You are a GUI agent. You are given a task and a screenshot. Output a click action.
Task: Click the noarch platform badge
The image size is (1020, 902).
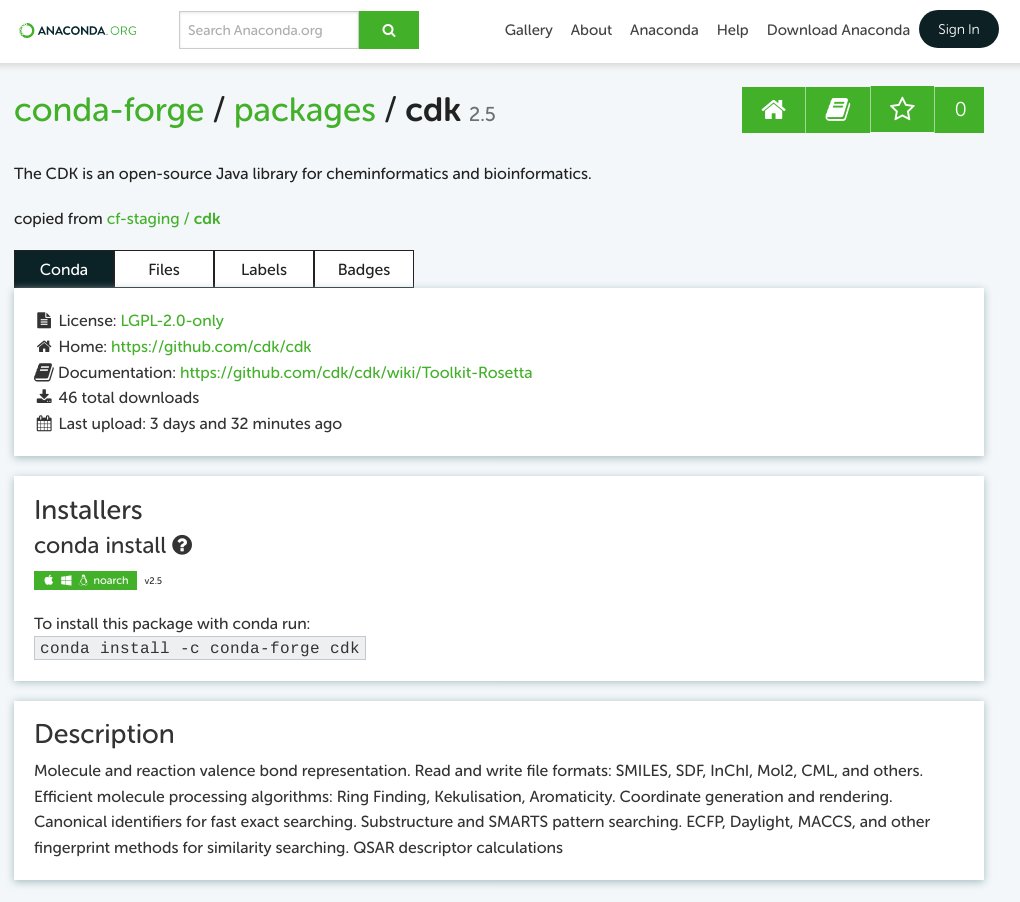85,580
